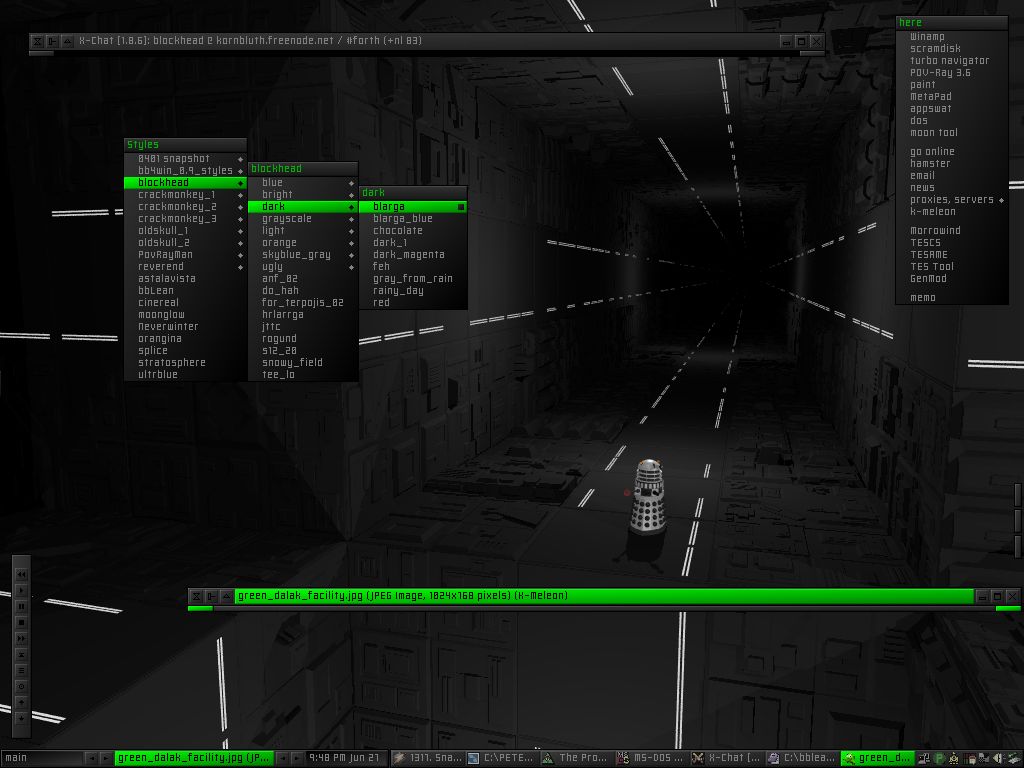Click the sticky pin icon on K-Meleon titlebar

[x=212, y=596]
